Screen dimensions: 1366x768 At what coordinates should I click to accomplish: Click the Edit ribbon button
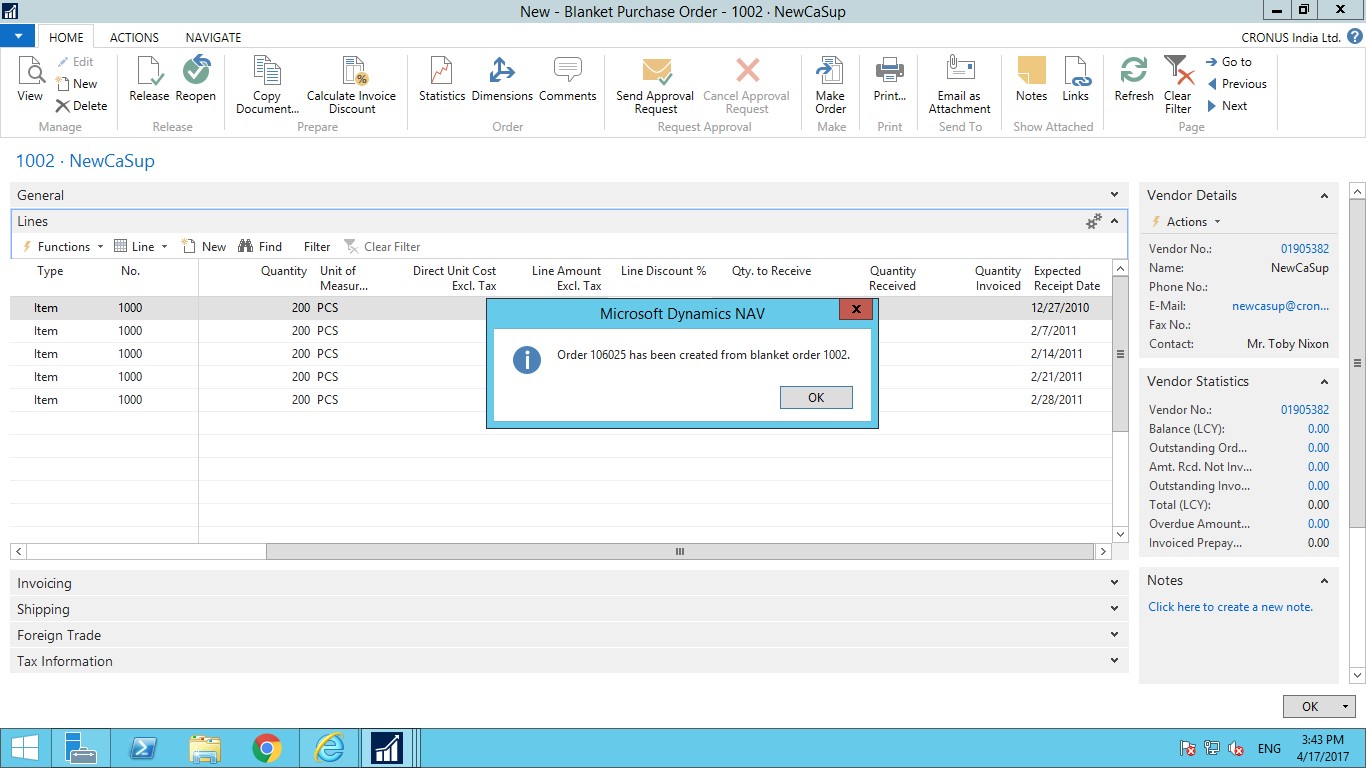coord(75,62)
